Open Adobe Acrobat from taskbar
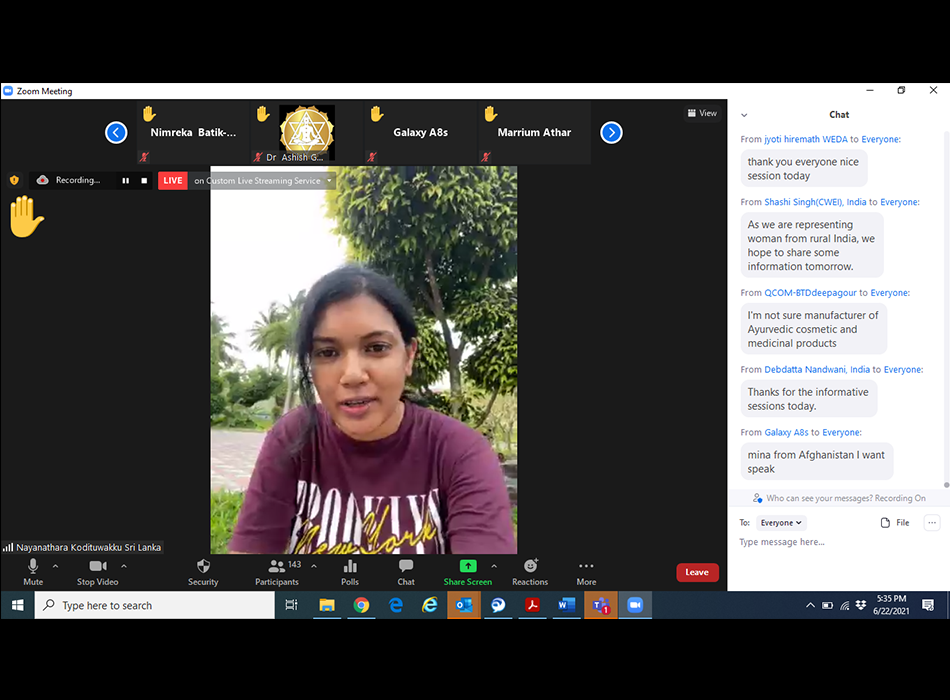The image size is (950, 700). tap(532, 605)
